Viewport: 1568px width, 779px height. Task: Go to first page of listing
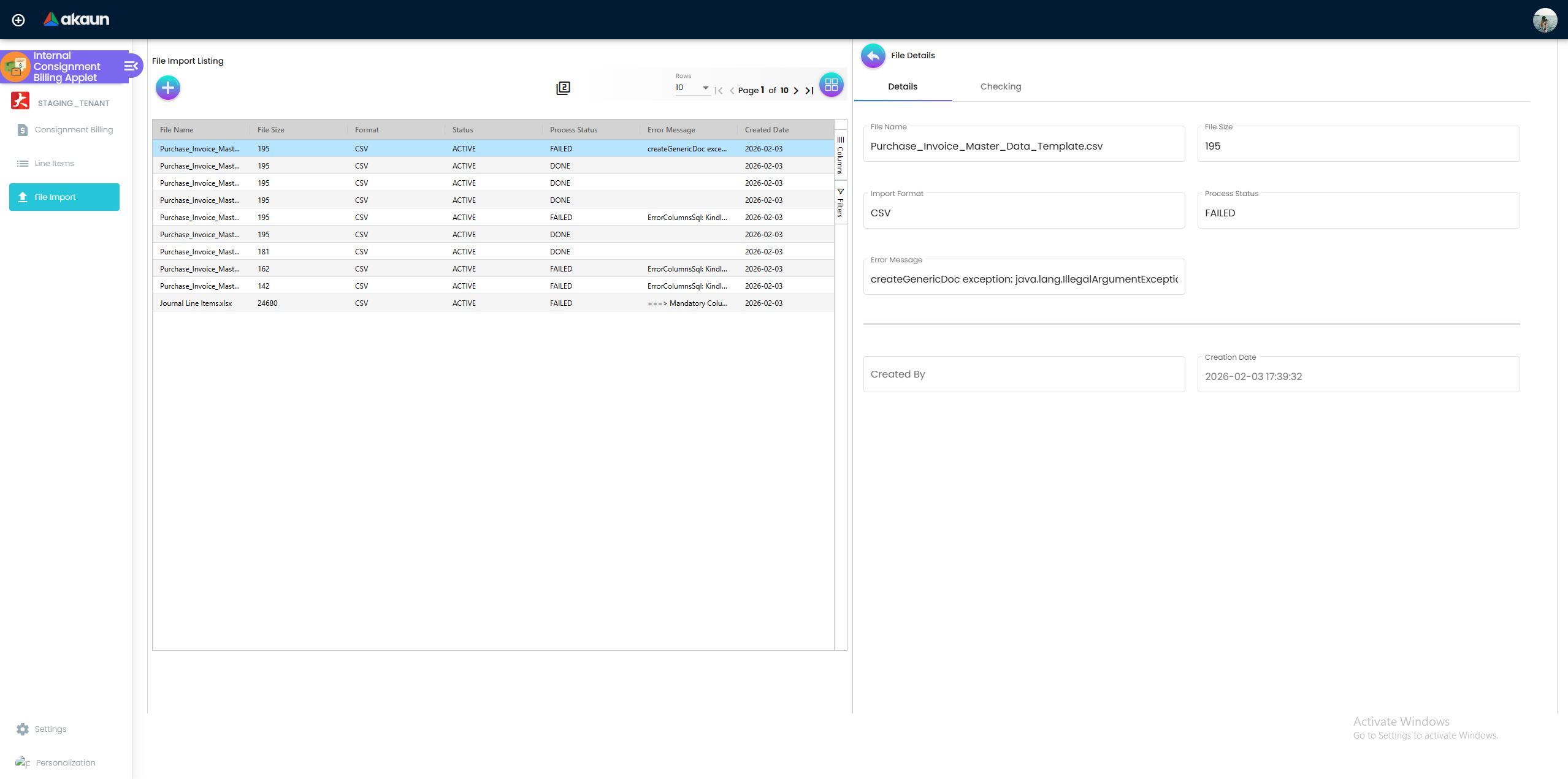719,91
